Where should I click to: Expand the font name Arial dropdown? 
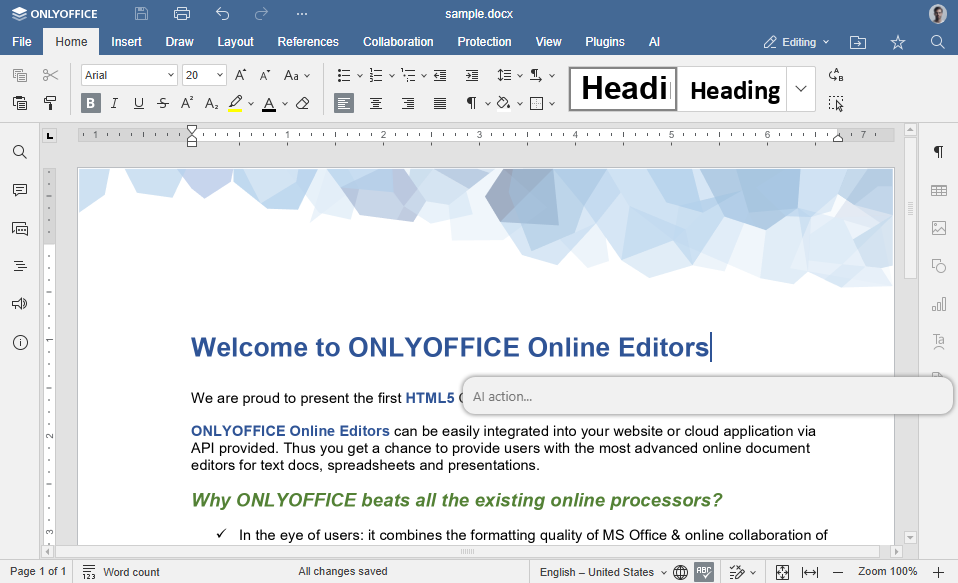tap(171, 76)
